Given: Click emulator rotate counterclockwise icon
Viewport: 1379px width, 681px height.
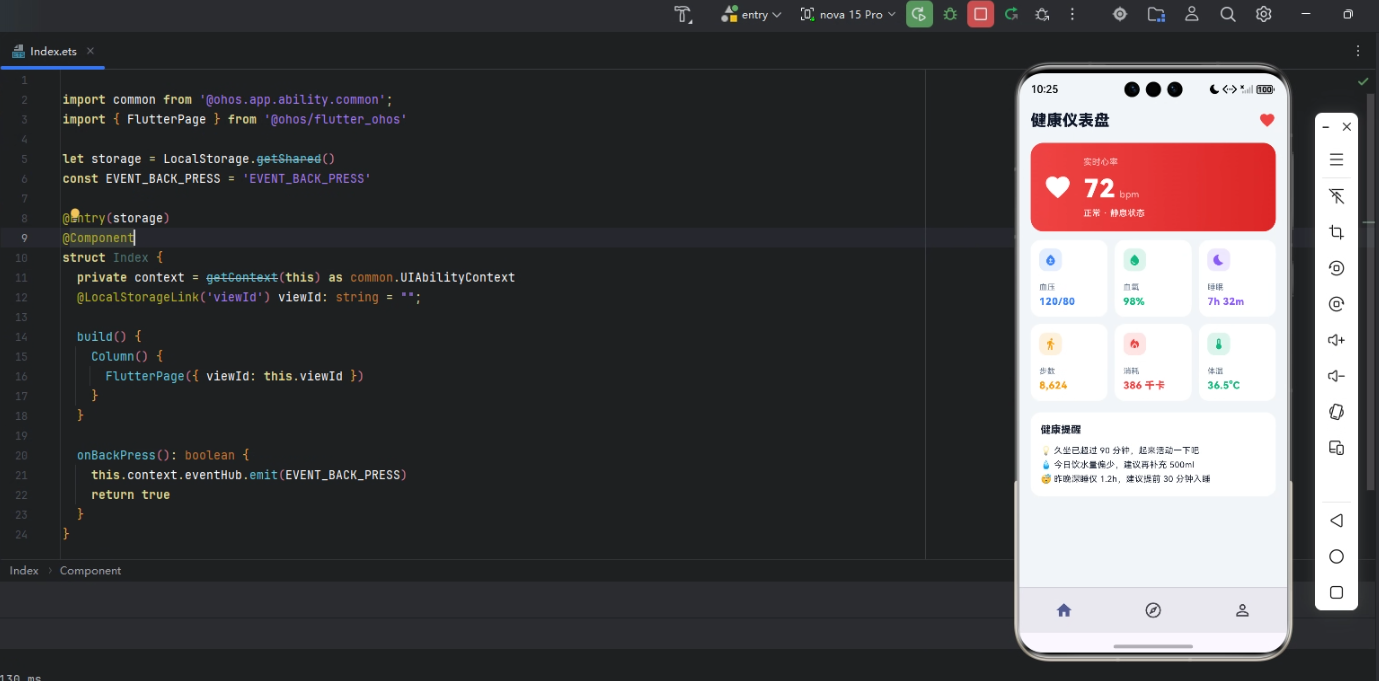Looking at the screenshot, I should coord(1336,268).
